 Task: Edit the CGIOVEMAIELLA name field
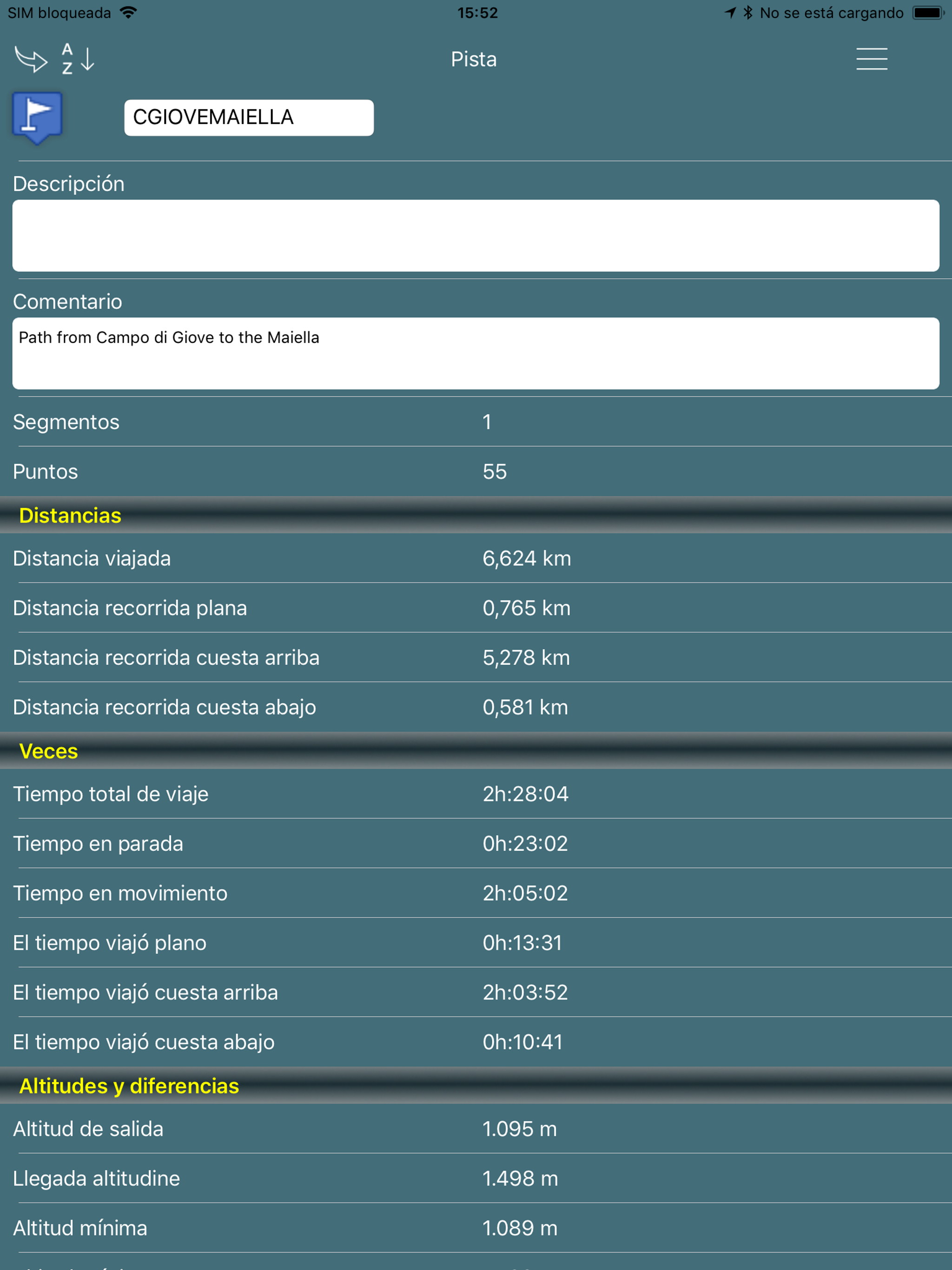[249, 118]
